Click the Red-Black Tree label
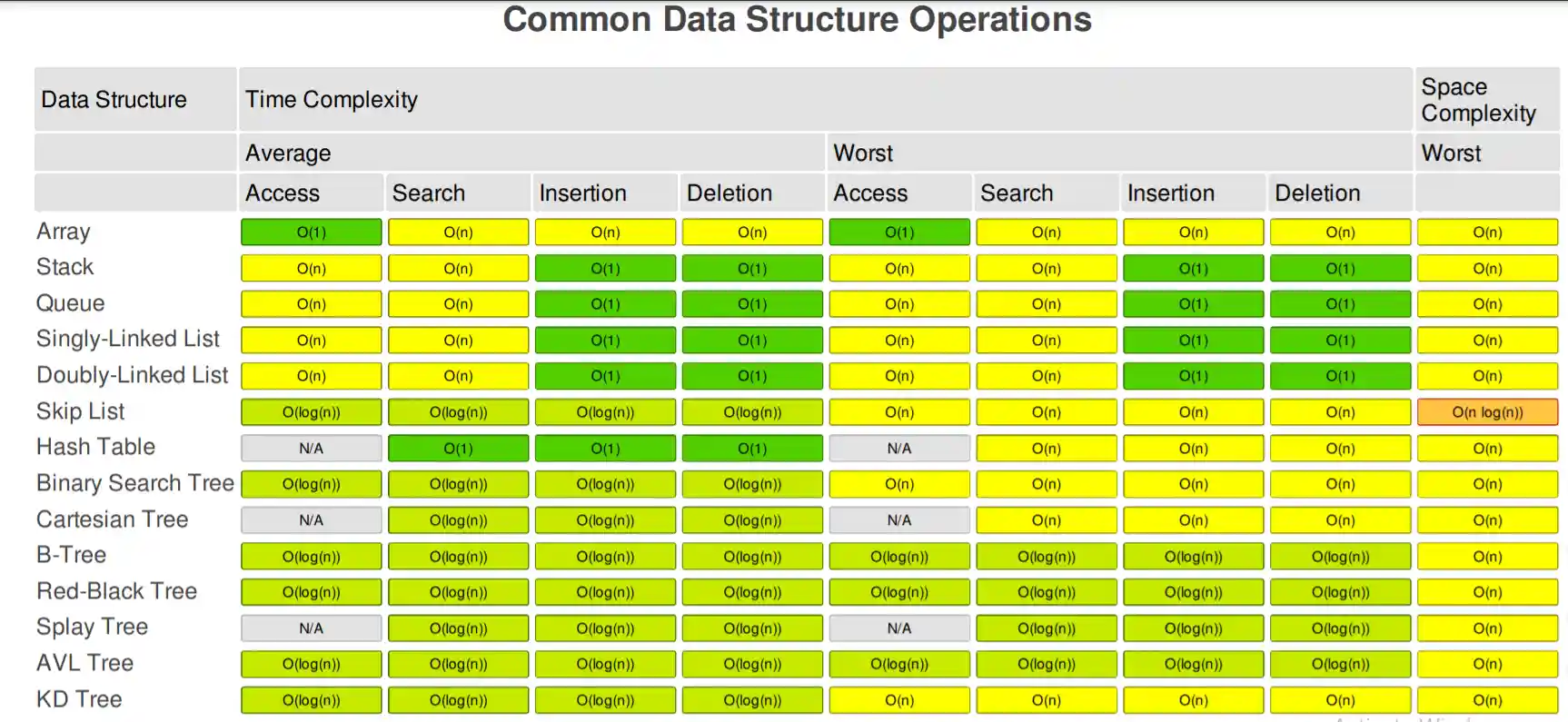 pyautogui.click(x=116, y=591)
